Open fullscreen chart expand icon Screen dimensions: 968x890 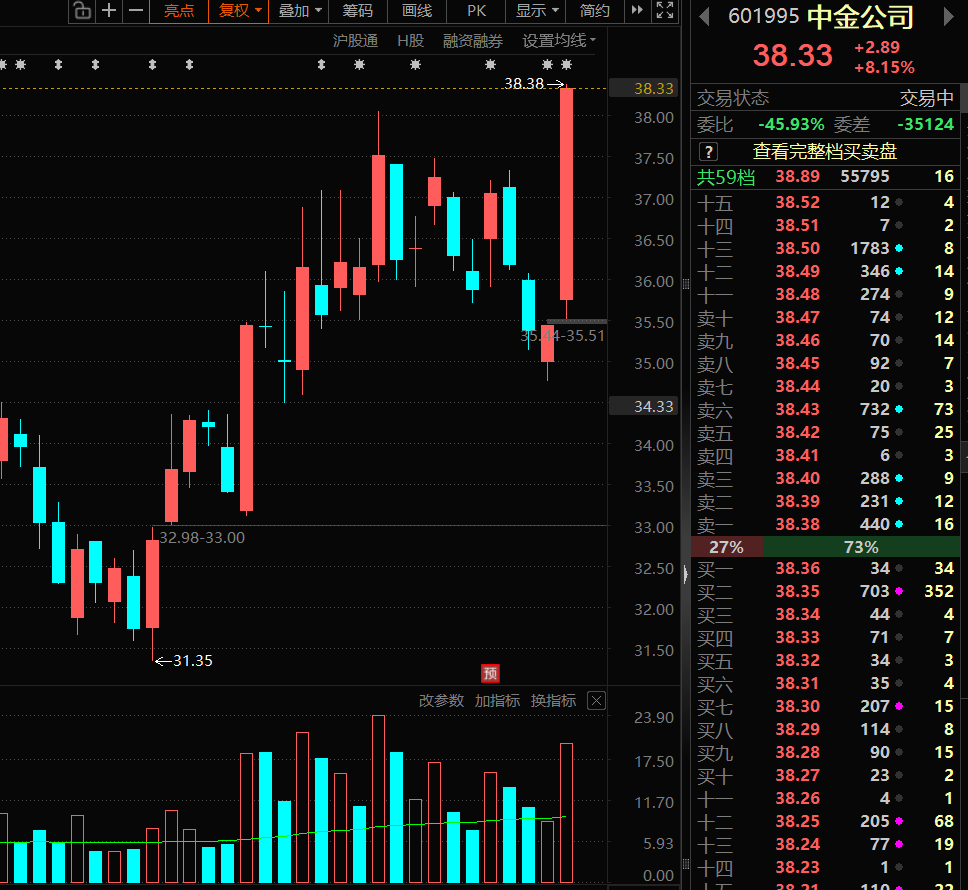pyautogui.click(x=665, y=10)
